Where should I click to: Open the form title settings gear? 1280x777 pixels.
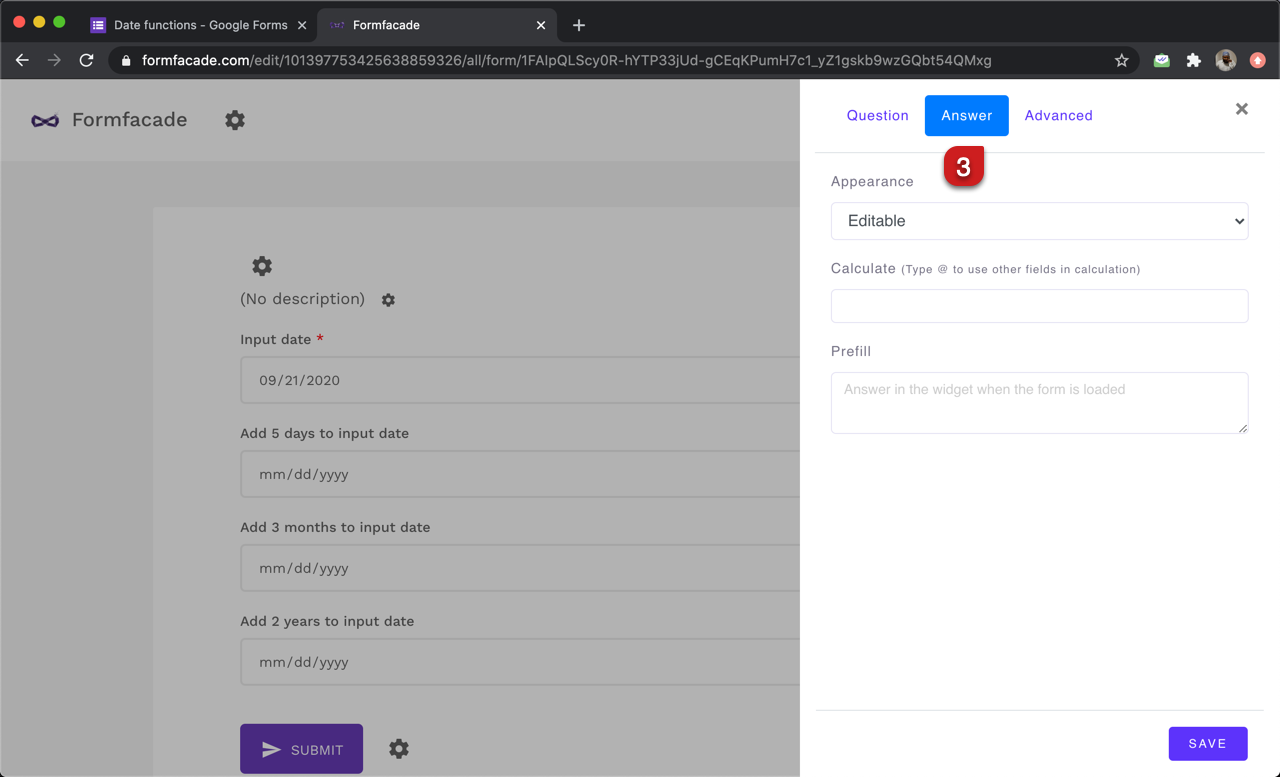(262, 266)
